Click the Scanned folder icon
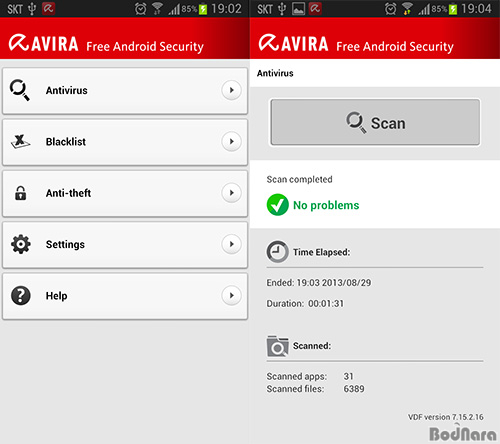 coord(277,346)
